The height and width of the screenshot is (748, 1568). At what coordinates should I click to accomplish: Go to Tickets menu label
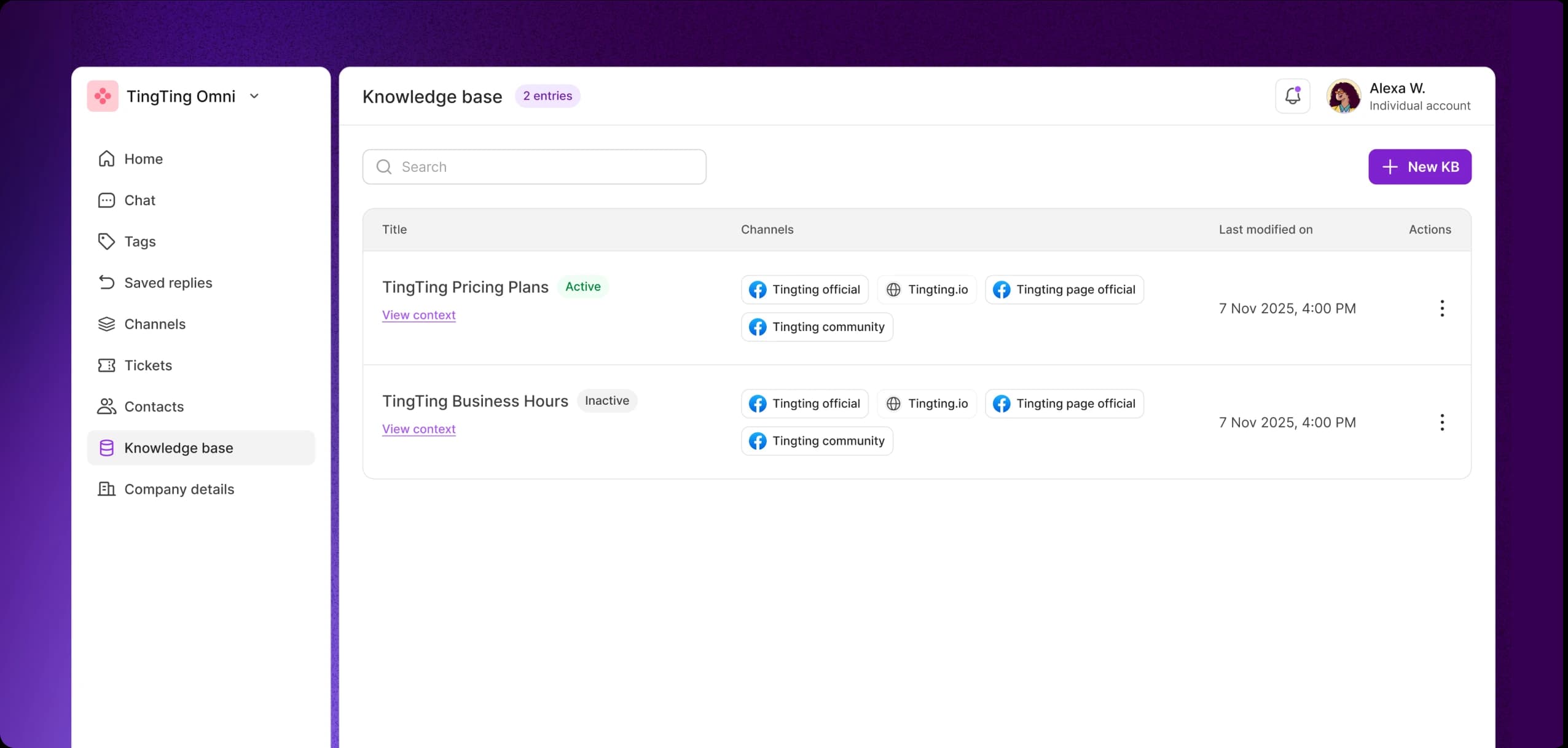[x=148, y=365]
